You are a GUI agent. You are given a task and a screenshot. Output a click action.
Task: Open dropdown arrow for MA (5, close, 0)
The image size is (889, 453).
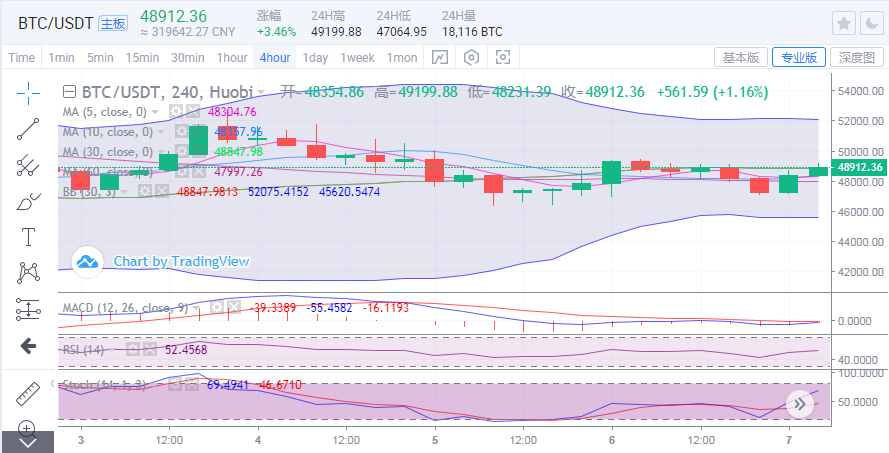click(154, 112)
